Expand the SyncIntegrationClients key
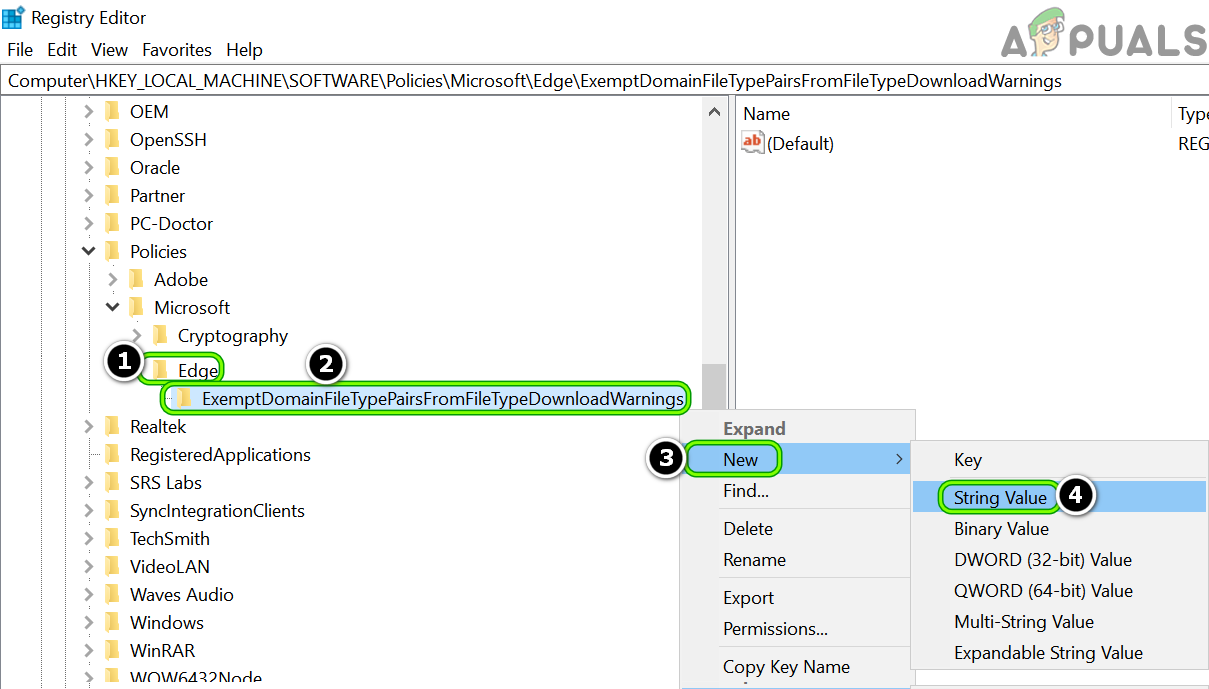 [x=89, y=511]
